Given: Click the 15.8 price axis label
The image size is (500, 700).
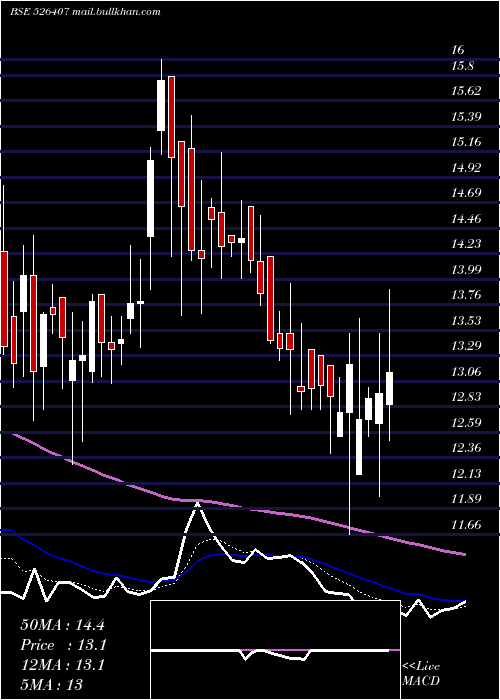Looking at the screenshot, I should (462, 66).
